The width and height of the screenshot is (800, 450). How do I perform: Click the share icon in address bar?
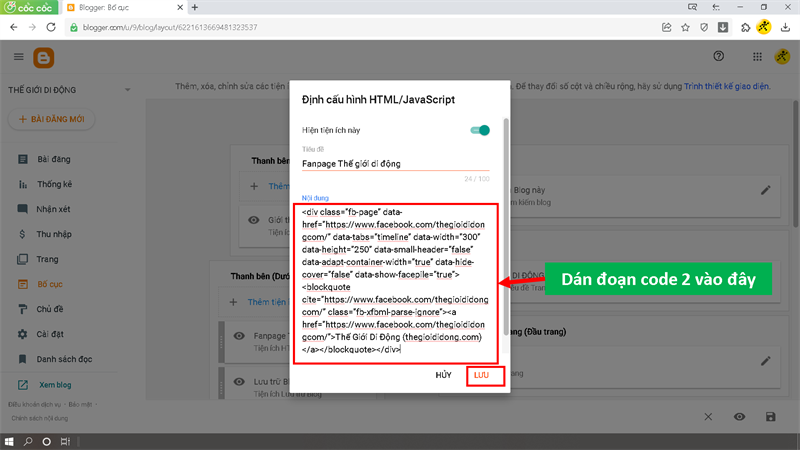coord(666,28)
